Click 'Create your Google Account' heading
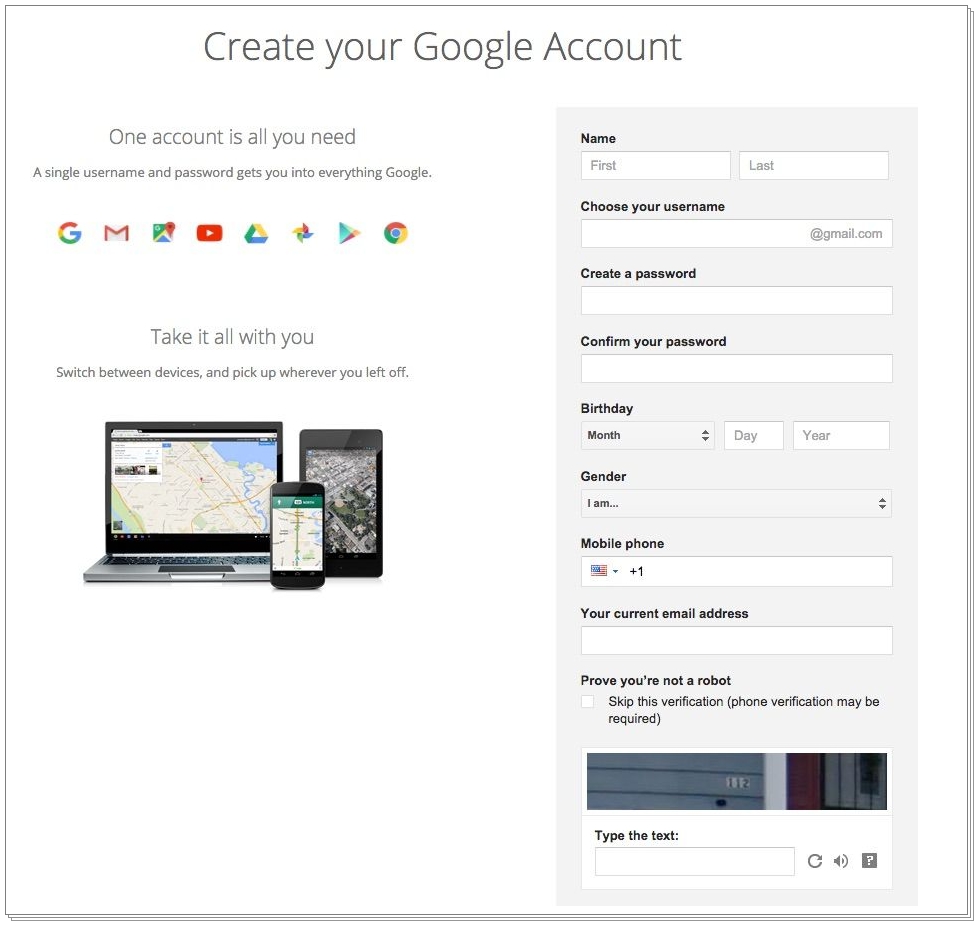This screenshot has height=926, width=979. [x=442, y=47]
